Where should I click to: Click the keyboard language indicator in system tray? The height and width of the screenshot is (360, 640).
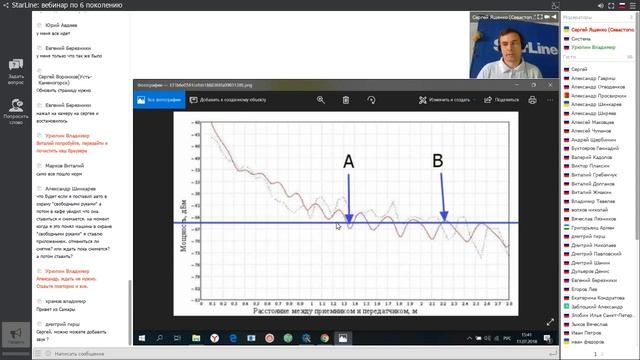click(x=507, y=338)
